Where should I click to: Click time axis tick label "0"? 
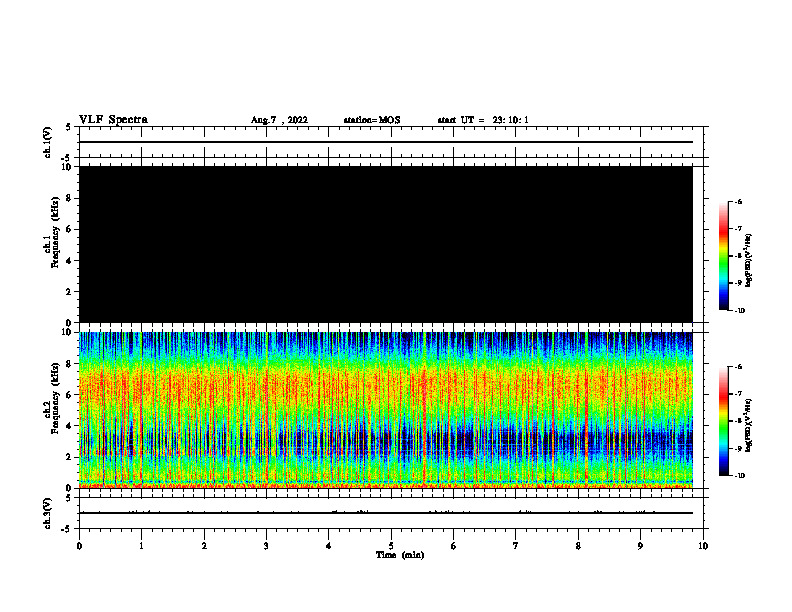pos(79,546)
